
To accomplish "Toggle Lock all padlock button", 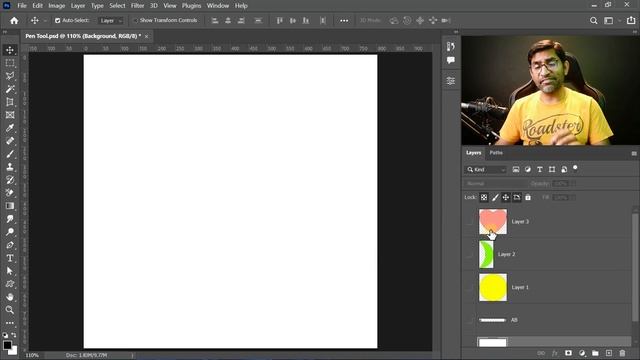I will coord(528,198).
